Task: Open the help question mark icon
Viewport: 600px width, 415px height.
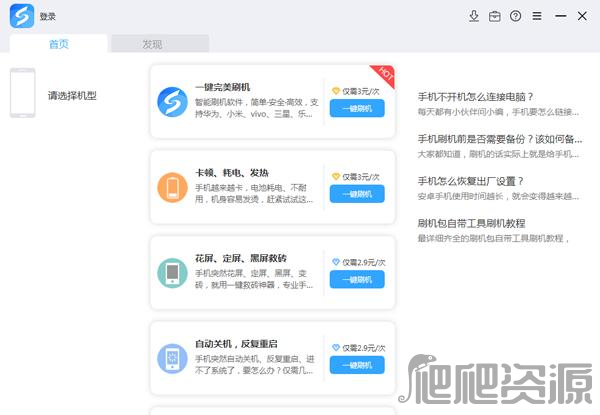Action: tap(515, 16)
